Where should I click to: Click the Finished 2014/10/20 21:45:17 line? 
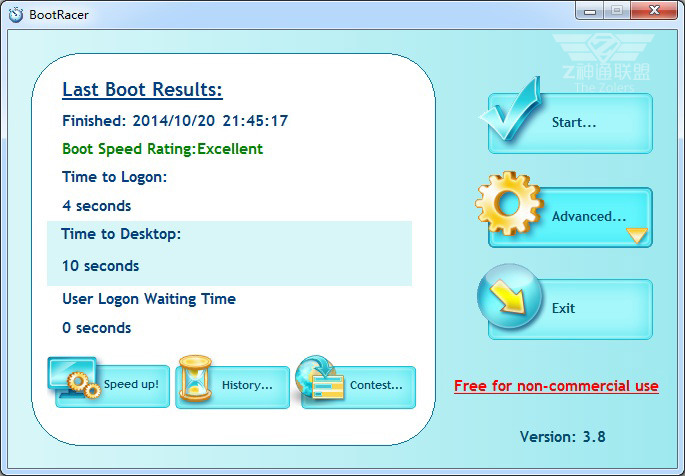[x=175, y=121]
